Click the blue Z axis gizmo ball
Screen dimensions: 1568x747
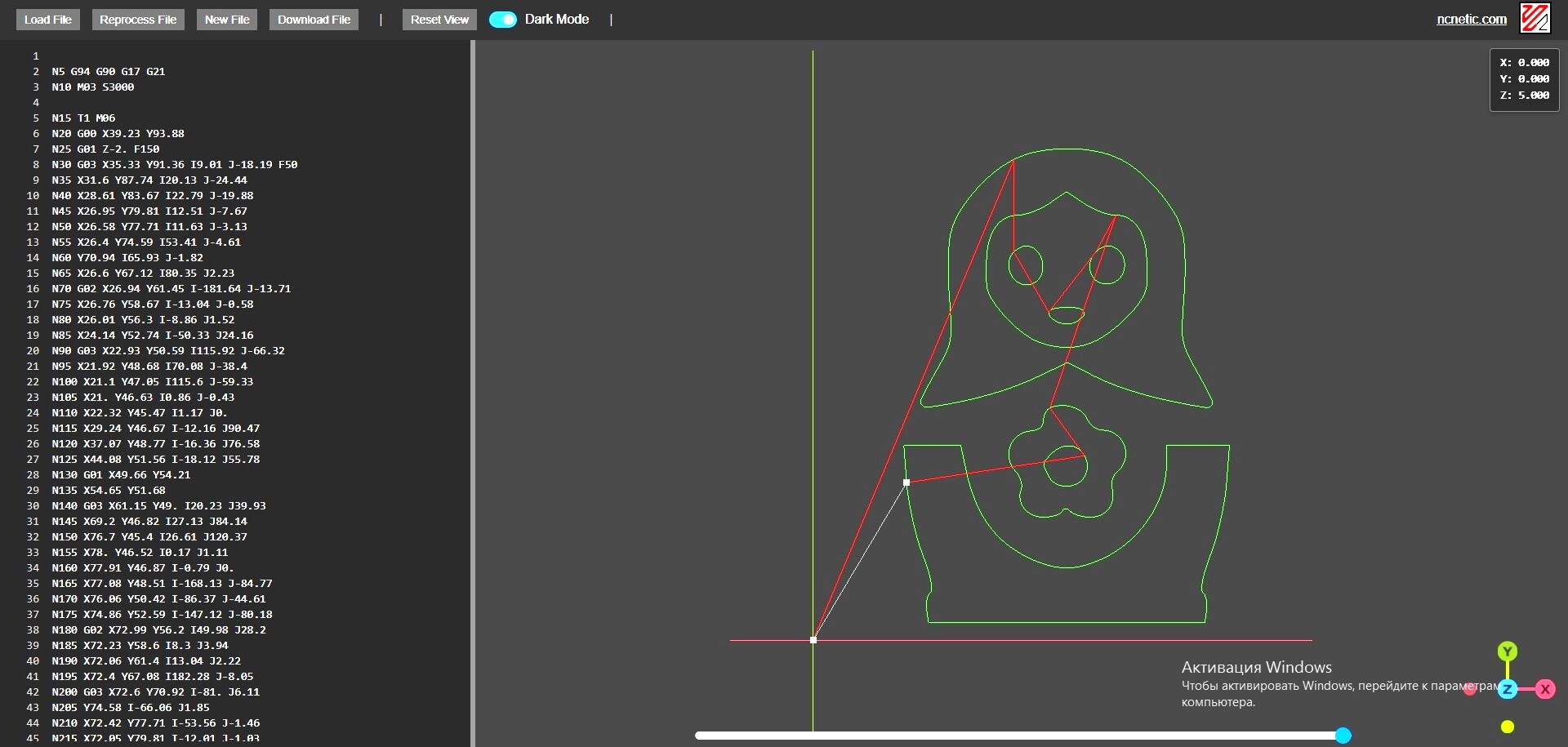pyautogui.click(x=1507, y=689)
